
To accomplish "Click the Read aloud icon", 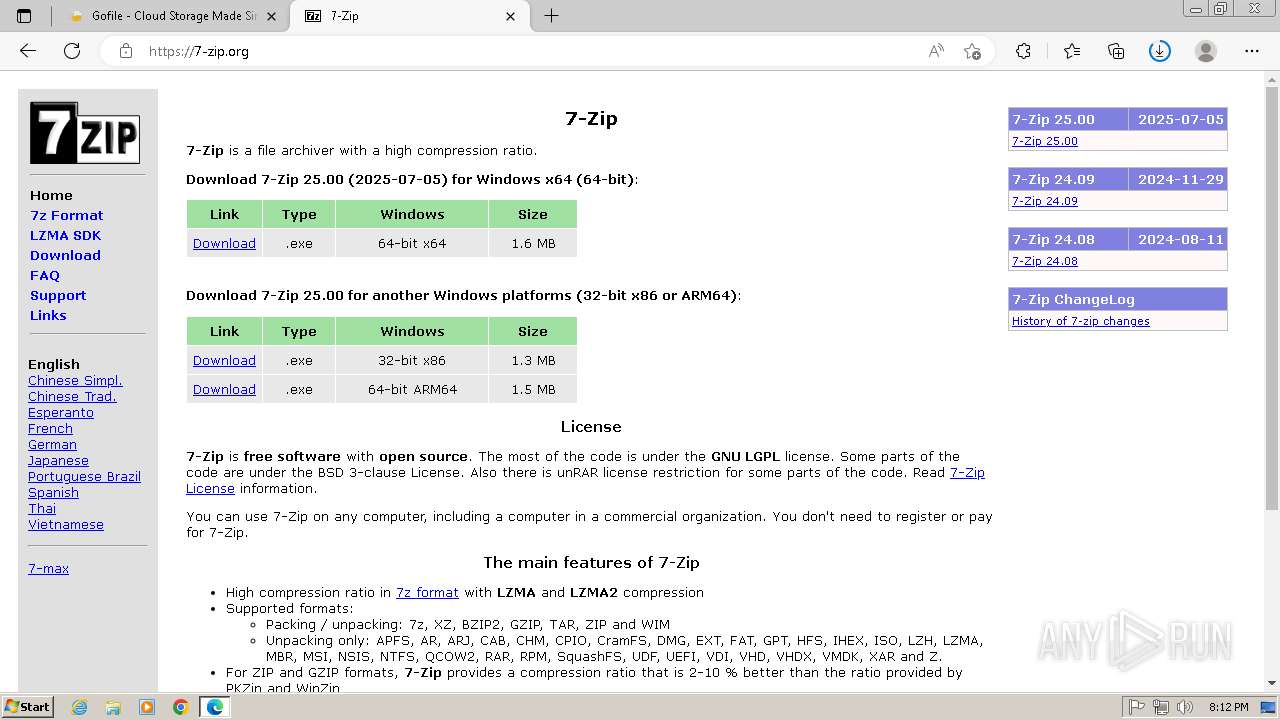I will coord(936,51).
